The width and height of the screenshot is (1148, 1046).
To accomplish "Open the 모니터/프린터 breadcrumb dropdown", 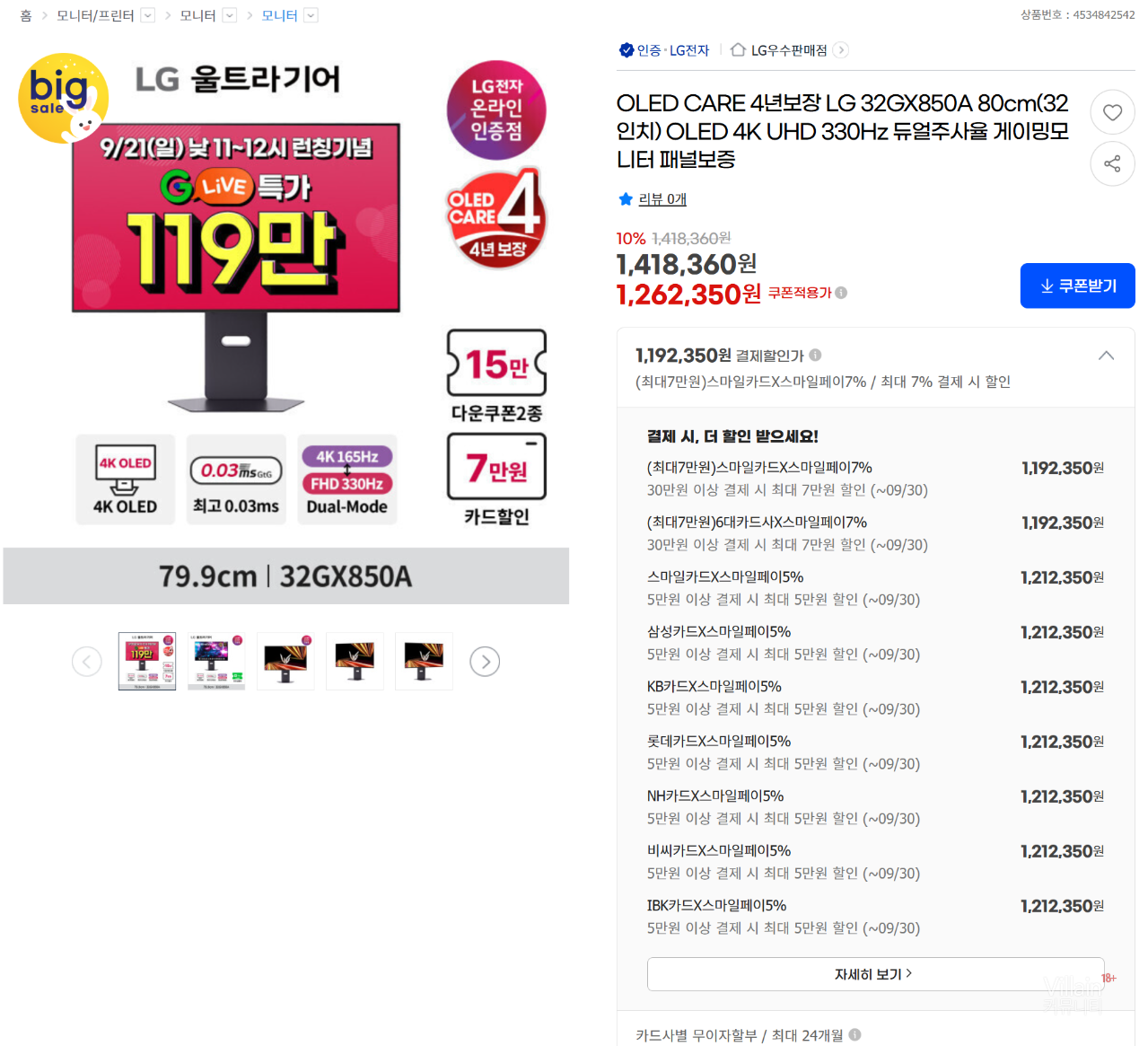I will tap(148, 15).
